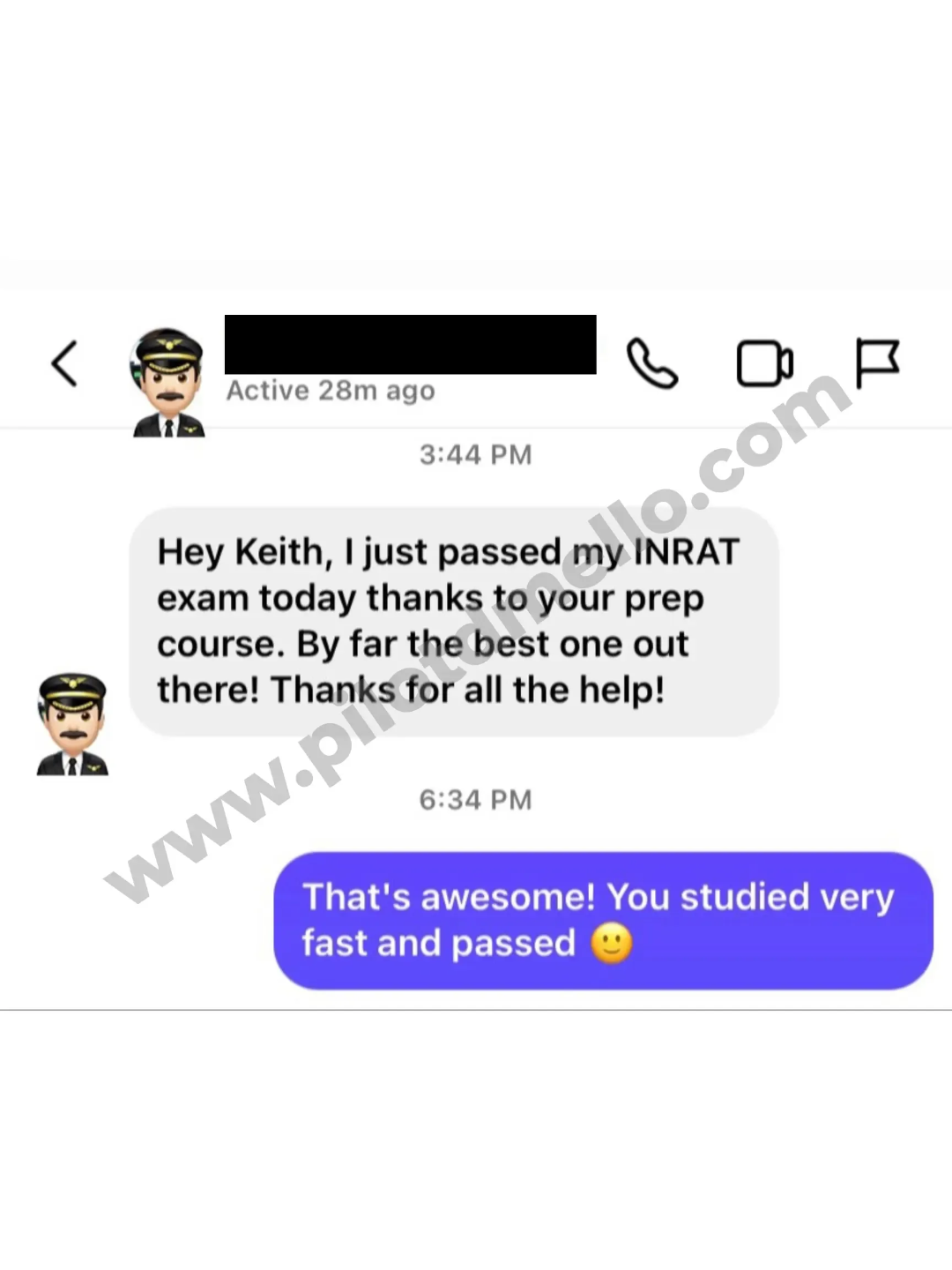Tap the smiley emoji in the purple reply
952x1270 pixels.
click(x=612, y=944)
